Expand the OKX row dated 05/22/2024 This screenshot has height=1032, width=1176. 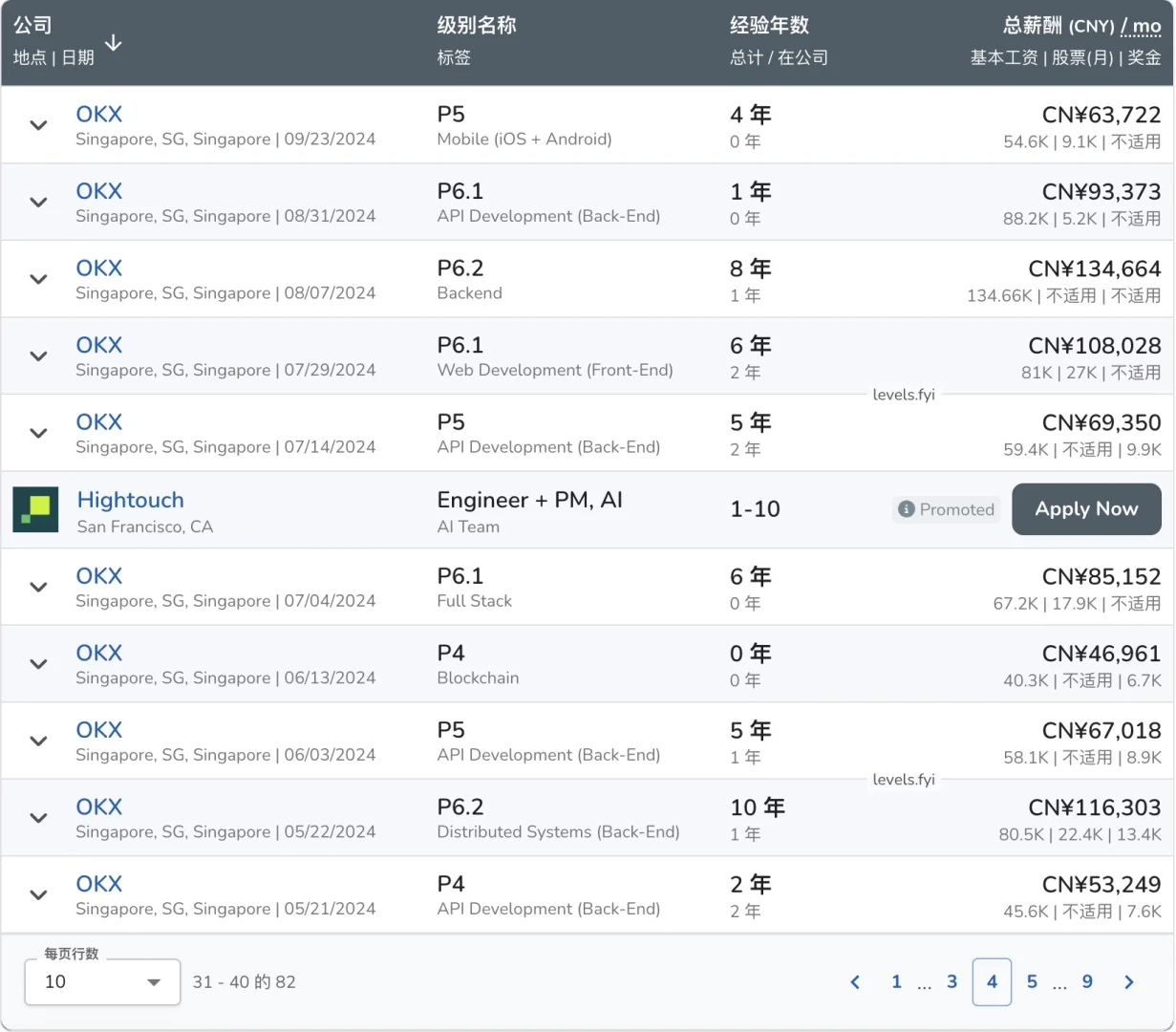tap(38, 818)
